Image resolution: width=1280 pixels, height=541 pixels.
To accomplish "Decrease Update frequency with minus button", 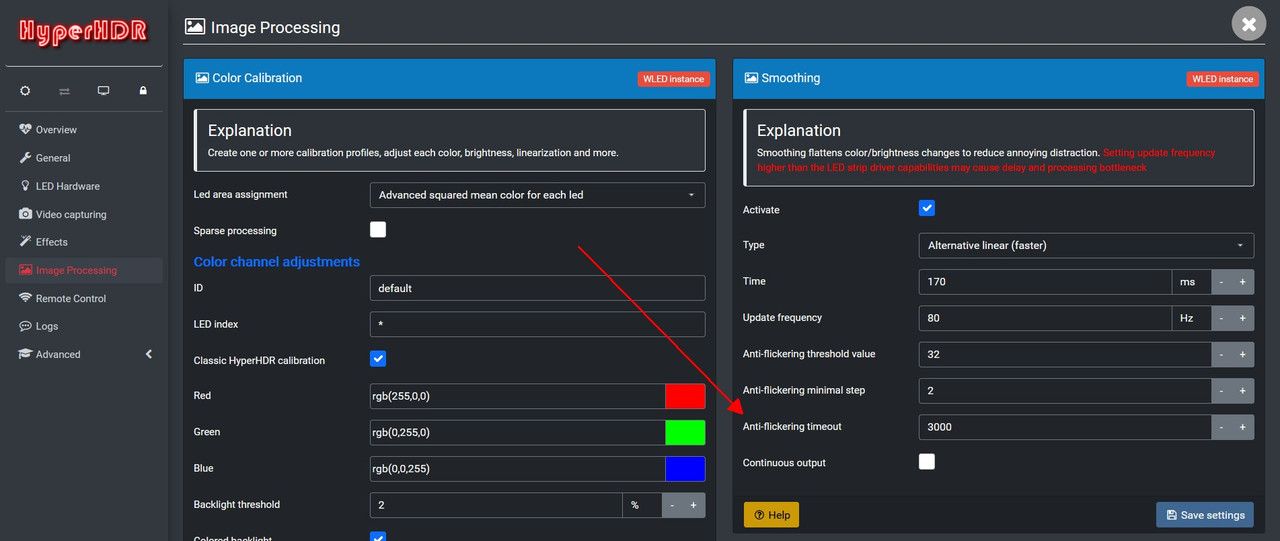I will coord(1221,318).
